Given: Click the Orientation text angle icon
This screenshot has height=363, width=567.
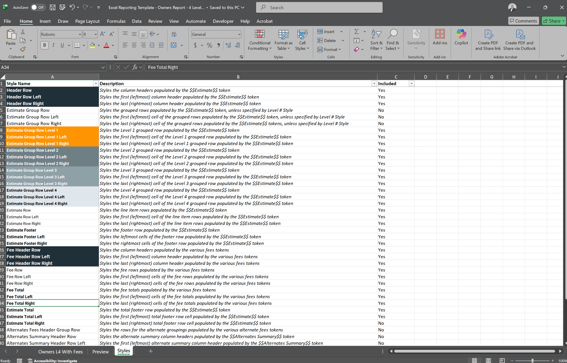Looking at the screenshot, I should point(152,34).
